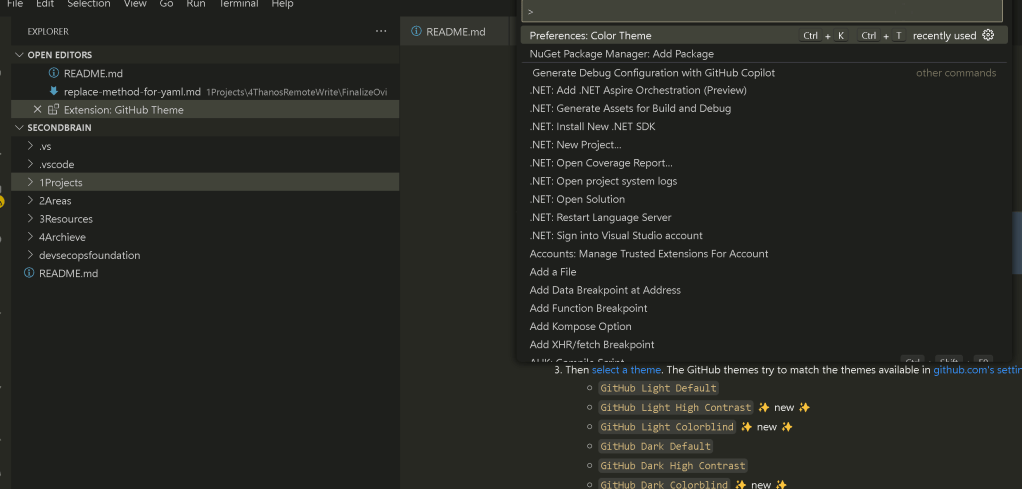Choose NuGet Package Manager: Add Package
Image resolution: width=1022 pixels, height=489 pixels.
point(764,53)
